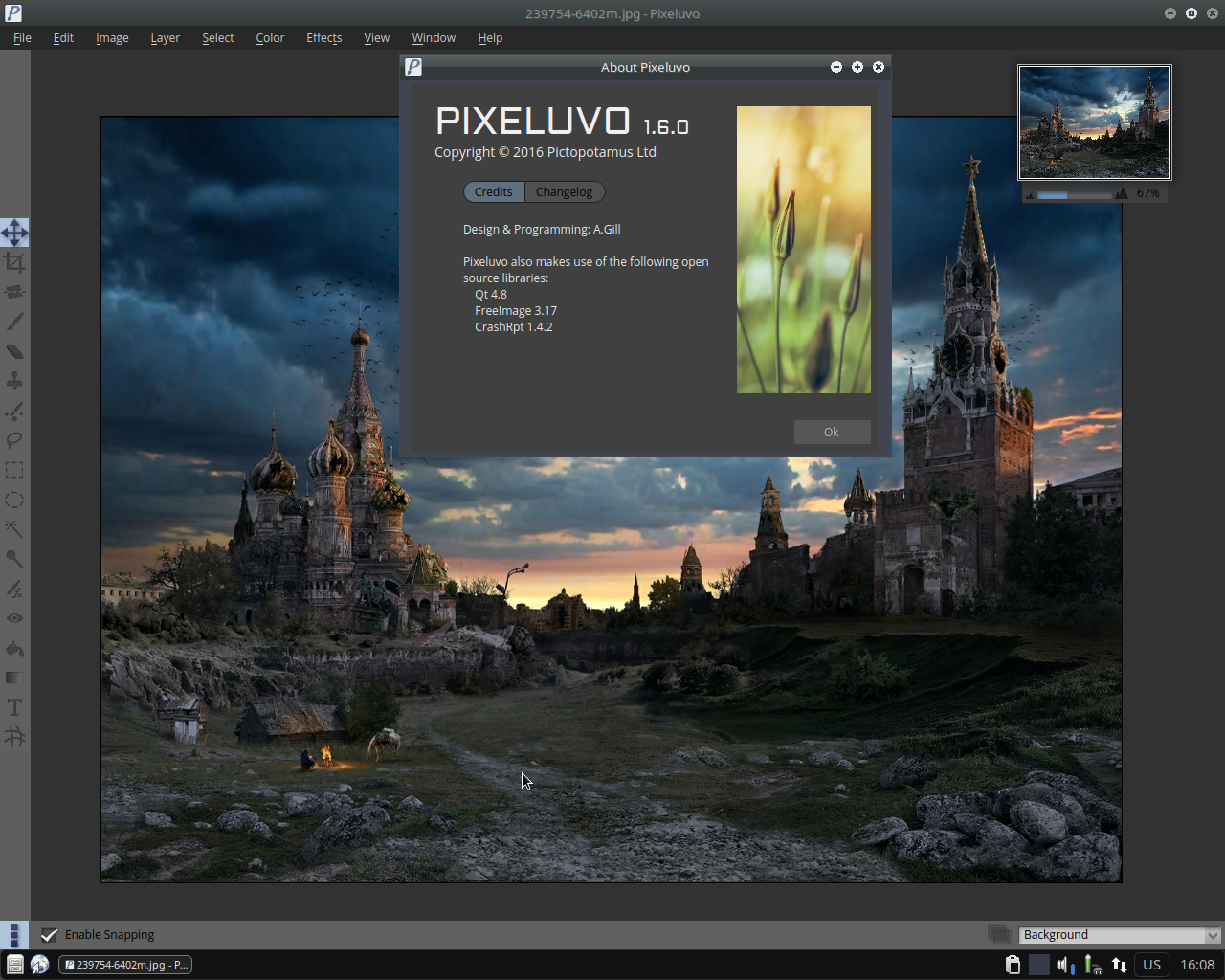This screenshot has width=1225, height=980.
Task: Open the system menu icon in taskbar
Action: click(x=14, y=965)
